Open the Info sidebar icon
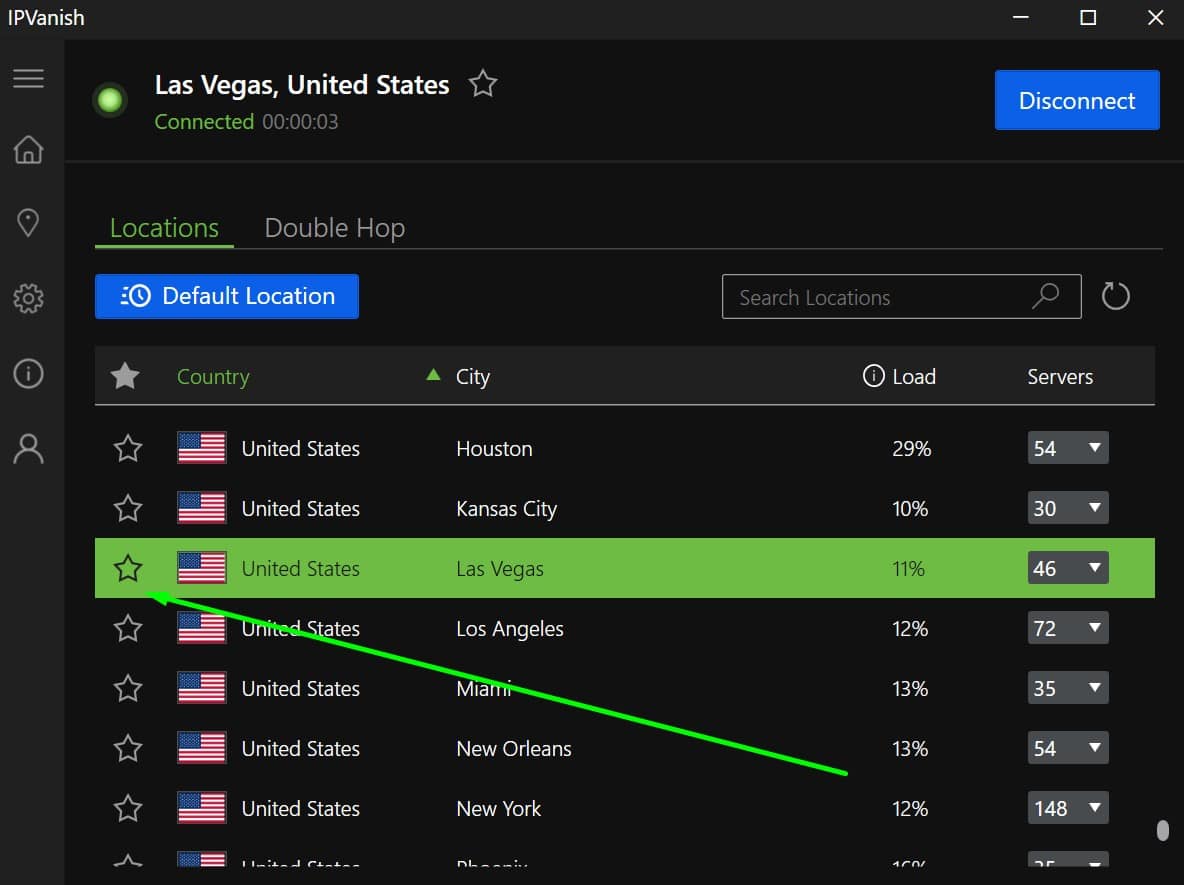 [28, 373]
